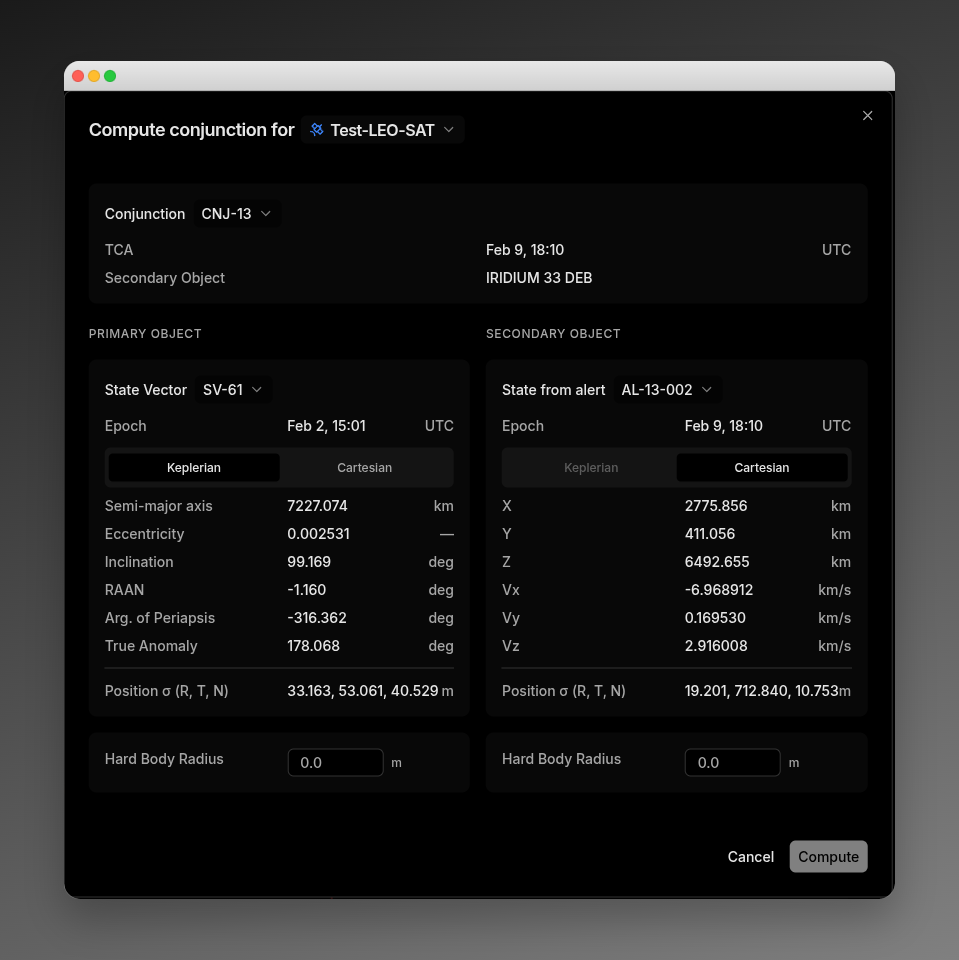Click secondary X value 2775.856
Screen dimensions: 959x960
pos(716,506)
